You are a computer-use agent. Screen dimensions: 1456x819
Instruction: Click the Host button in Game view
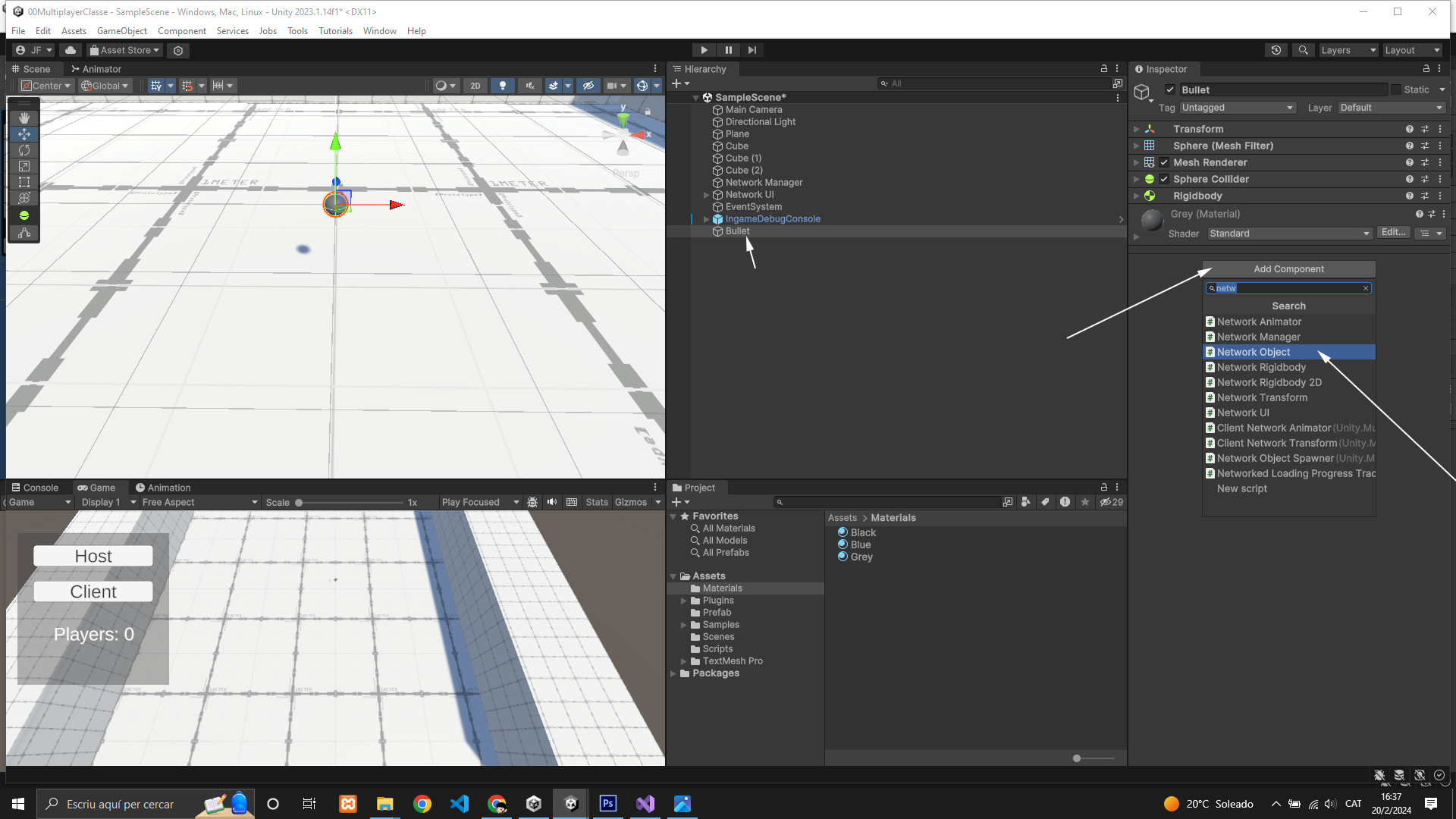[x=93, y=556]
